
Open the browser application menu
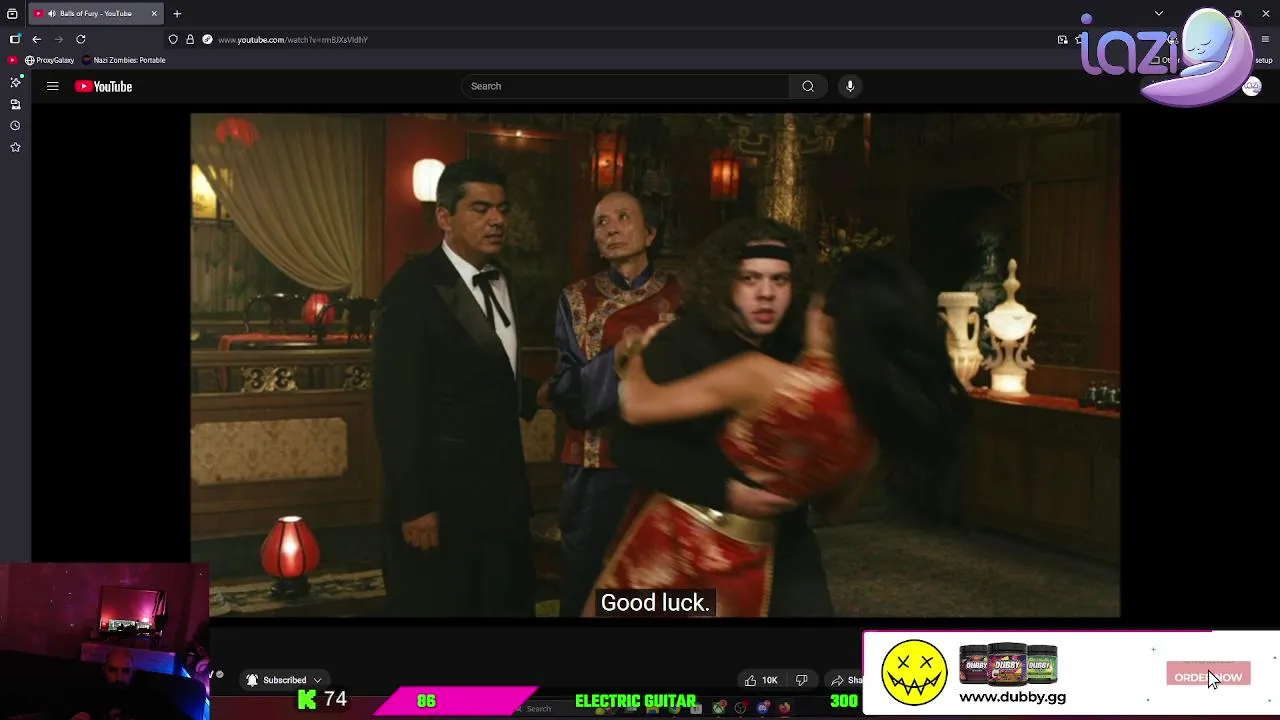[1265, 39]
